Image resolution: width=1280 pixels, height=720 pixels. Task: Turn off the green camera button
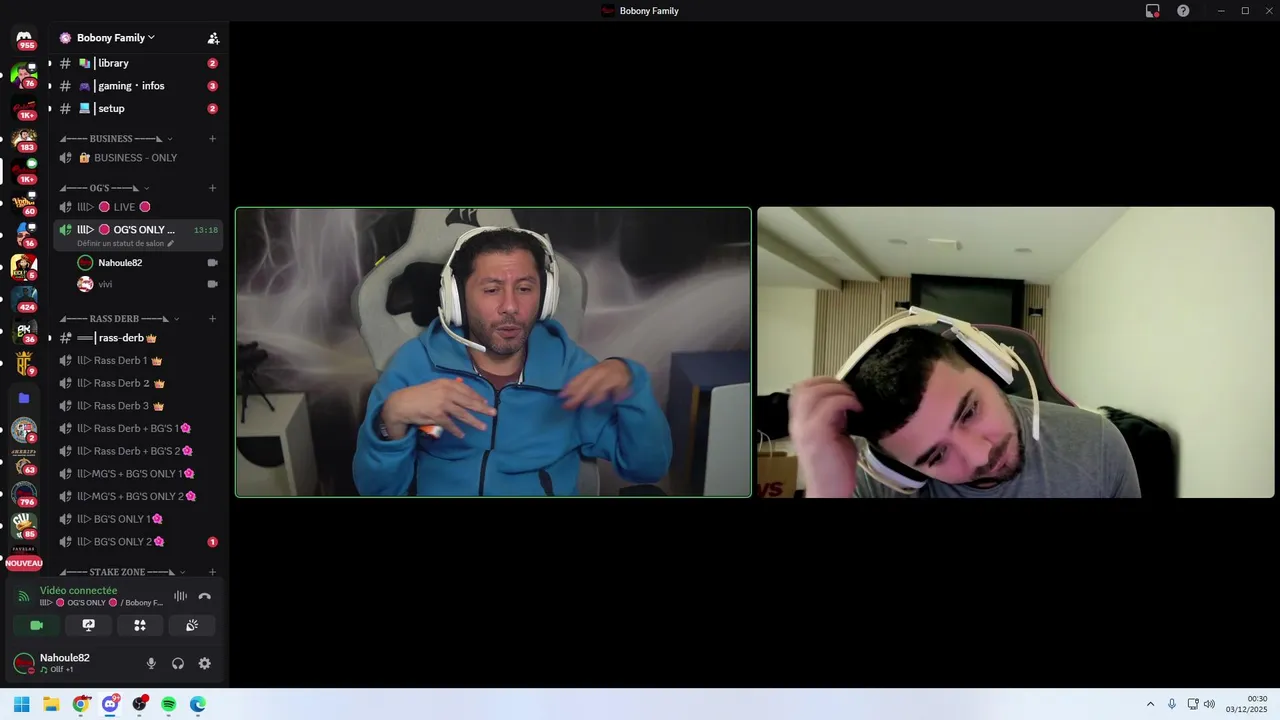tap(36, 625)
